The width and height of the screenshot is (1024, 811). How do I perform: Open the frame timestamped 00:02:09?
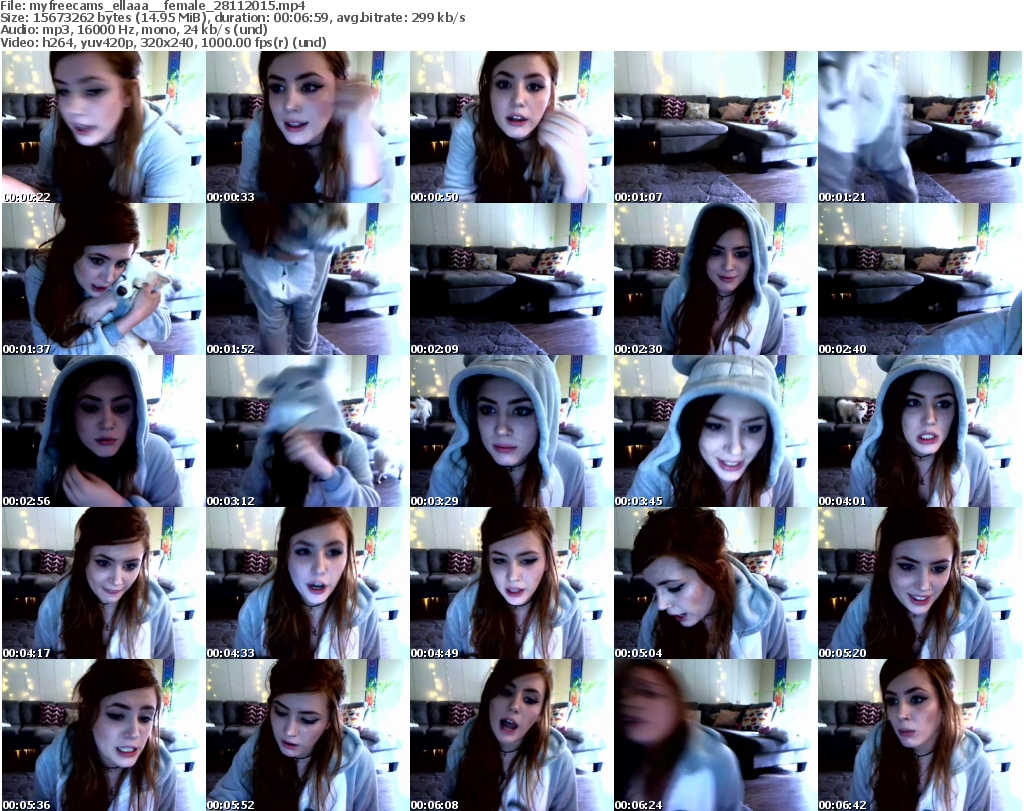coord(511,279)
